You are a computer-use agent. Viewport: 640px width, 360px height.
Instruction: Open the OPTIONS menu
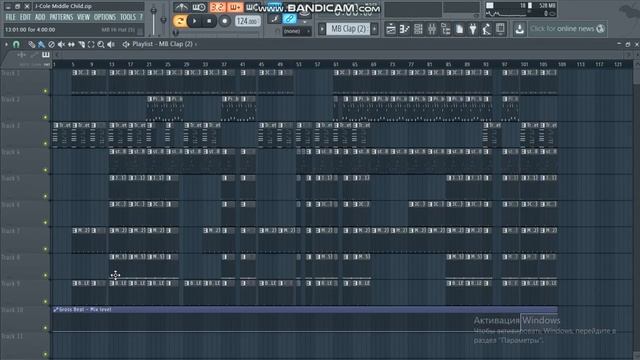click(x=105, y=17)
